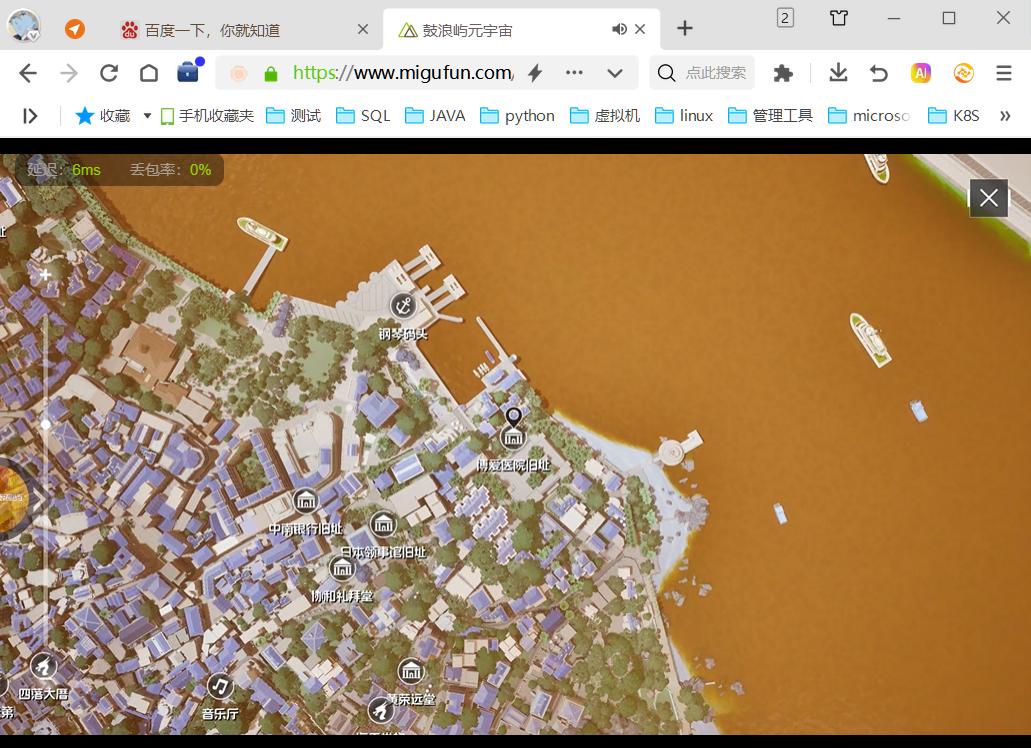Select the 音乐厅 music note marker

(x=220, y=686)
